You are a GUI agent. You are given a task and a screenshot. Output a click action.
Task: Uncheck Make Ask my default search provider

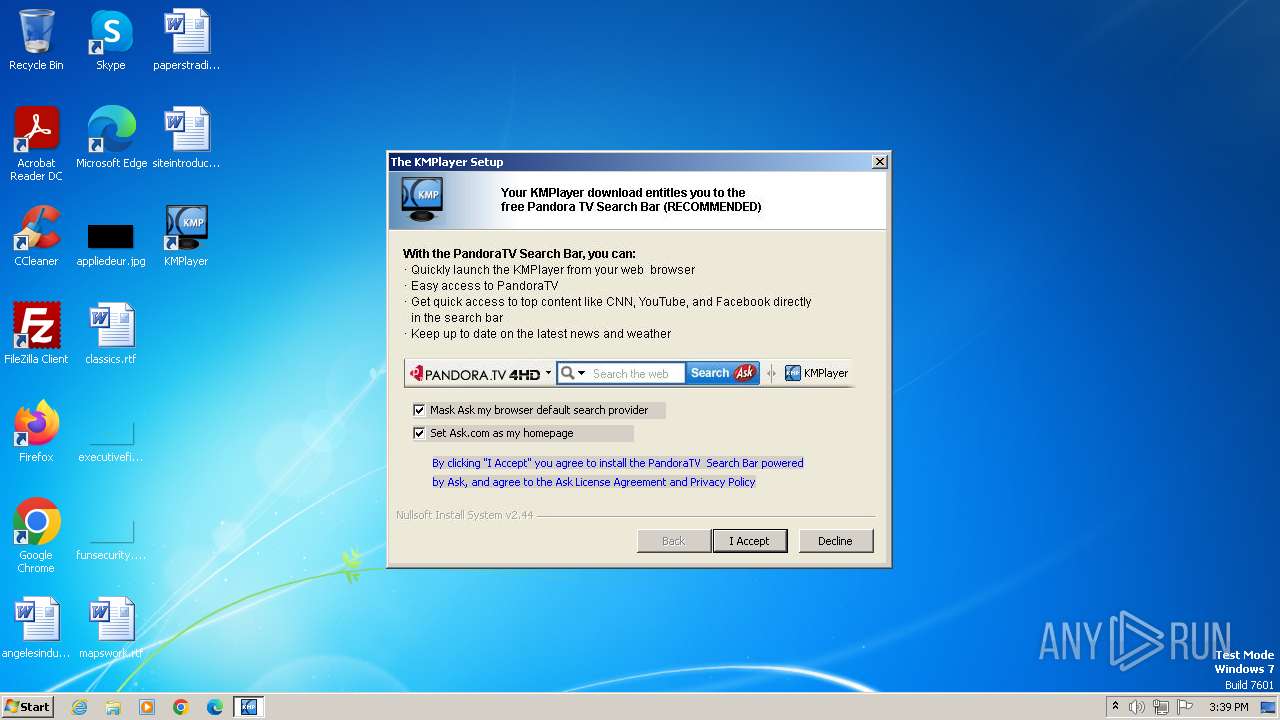coord(419,410)
